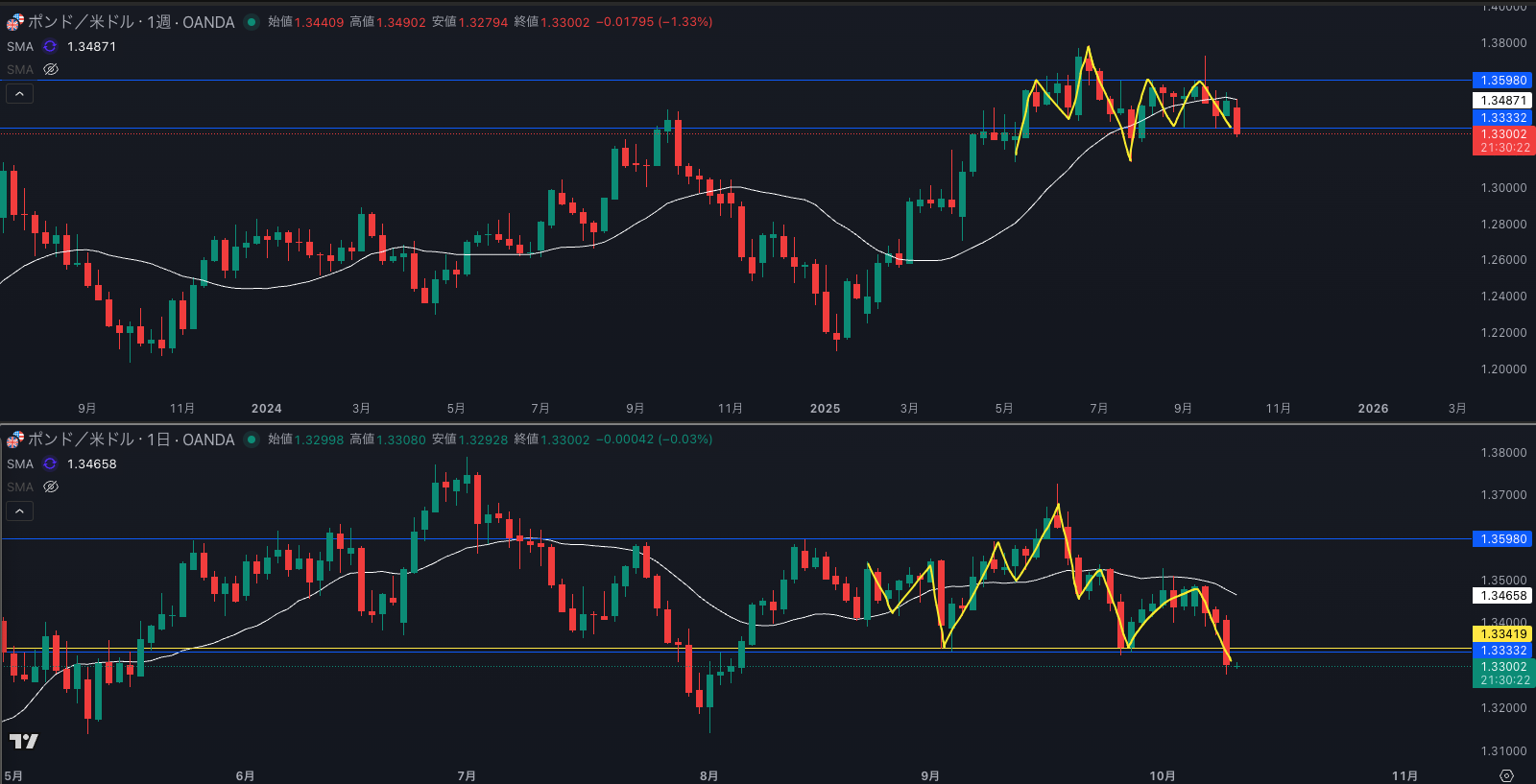Screen dimensions: 1536x784
Task: Collapse the daily chart indicator legend
Action: click(19, 511)
